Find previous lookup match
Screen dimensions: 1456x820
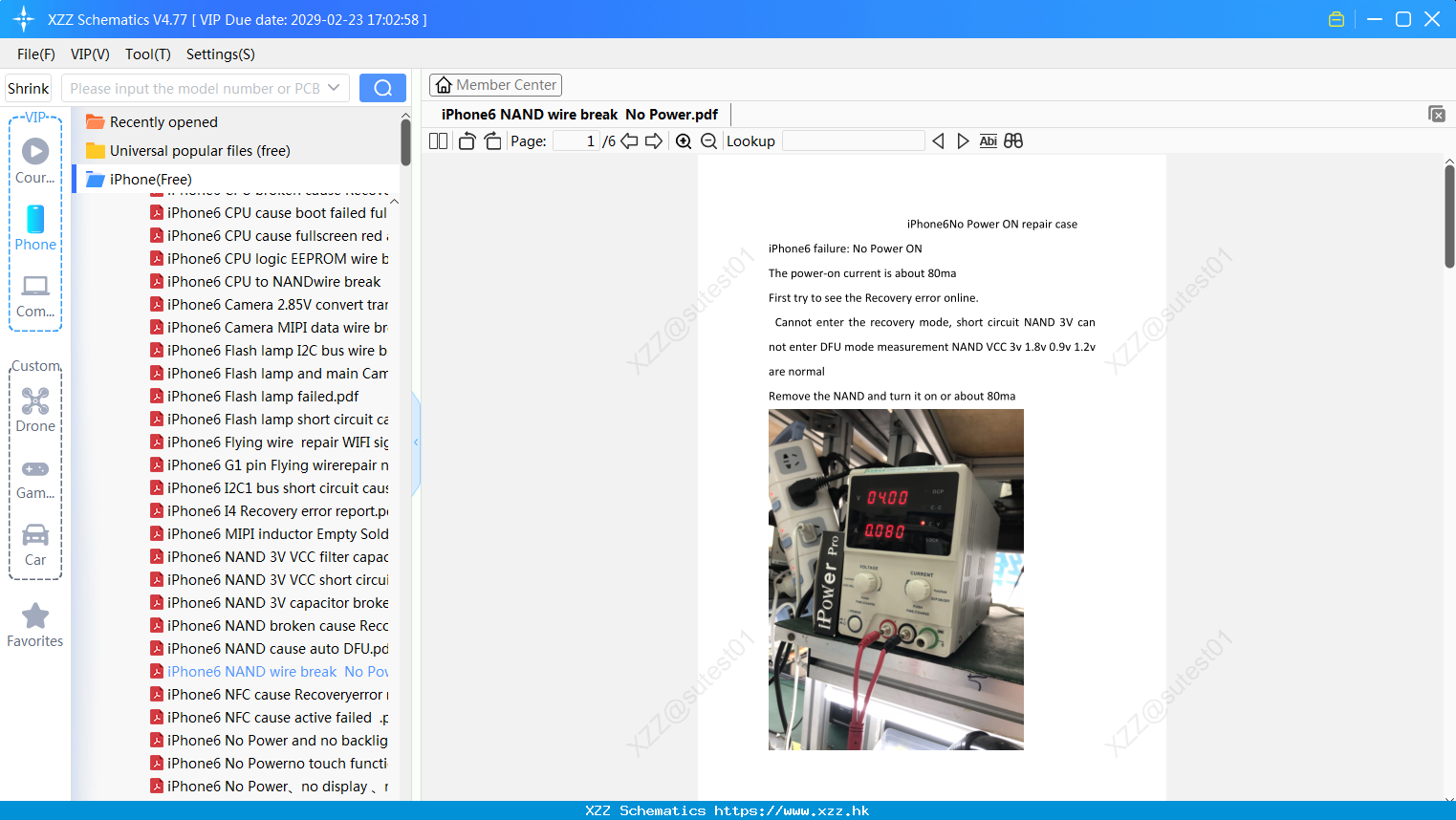click(938, 140)
